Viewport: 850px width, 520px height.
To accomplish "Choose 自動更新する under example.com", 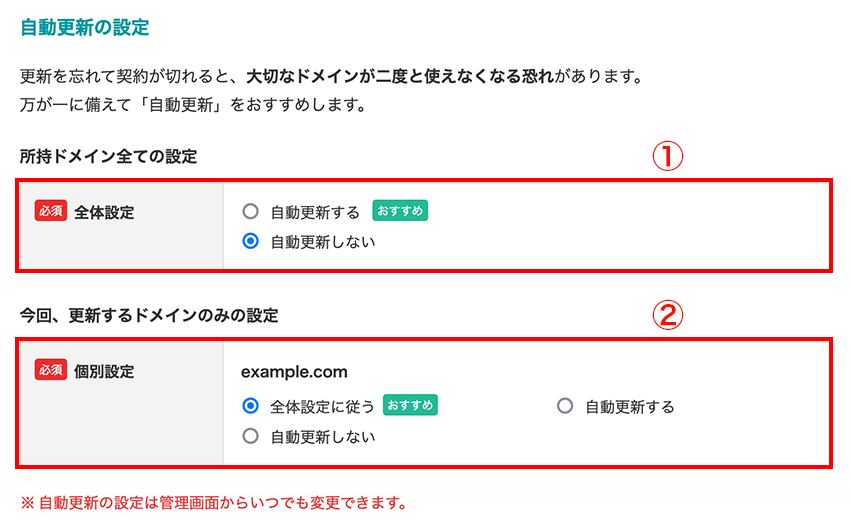I will (x=565, y=406).
